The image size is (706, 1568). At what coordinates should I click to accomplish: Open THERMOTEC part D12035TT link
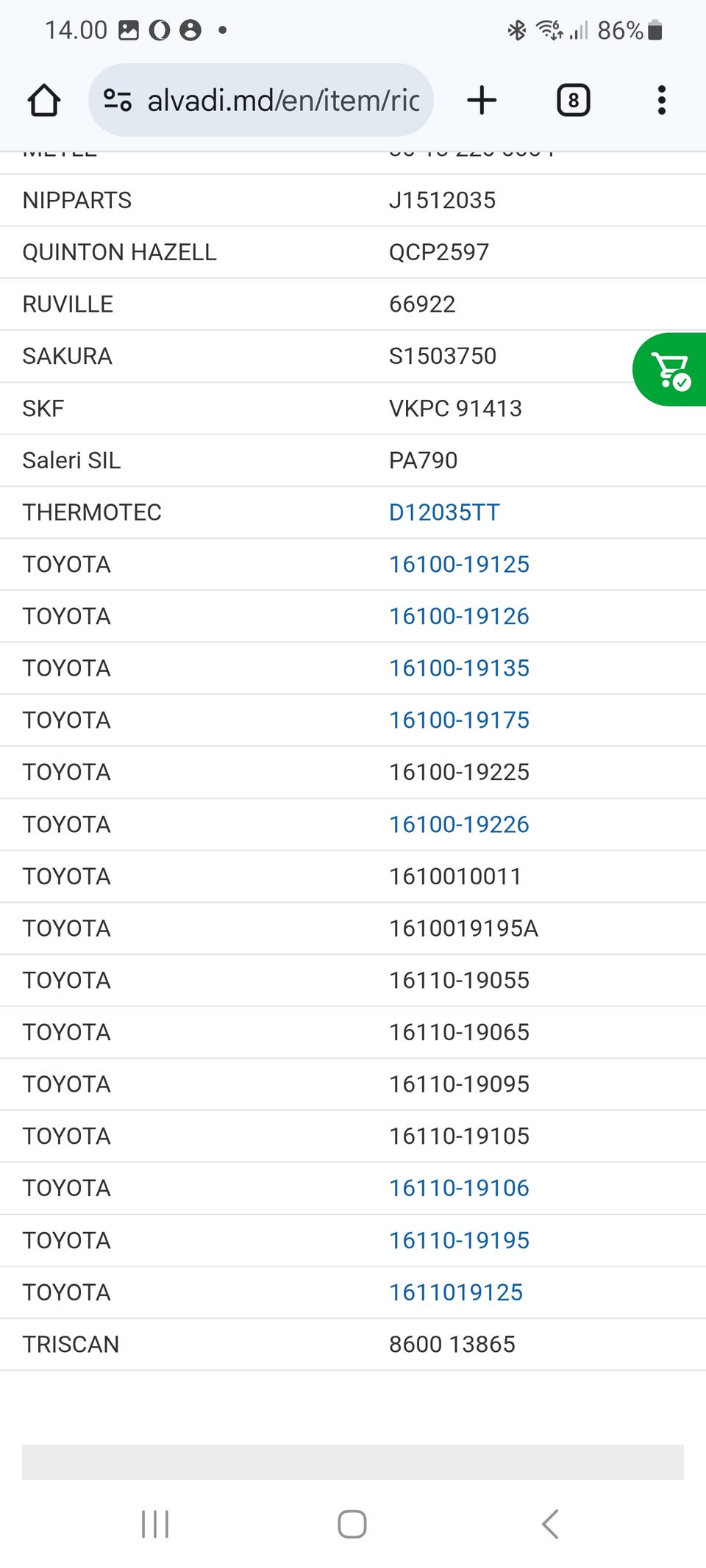click(x=444, y=512)
